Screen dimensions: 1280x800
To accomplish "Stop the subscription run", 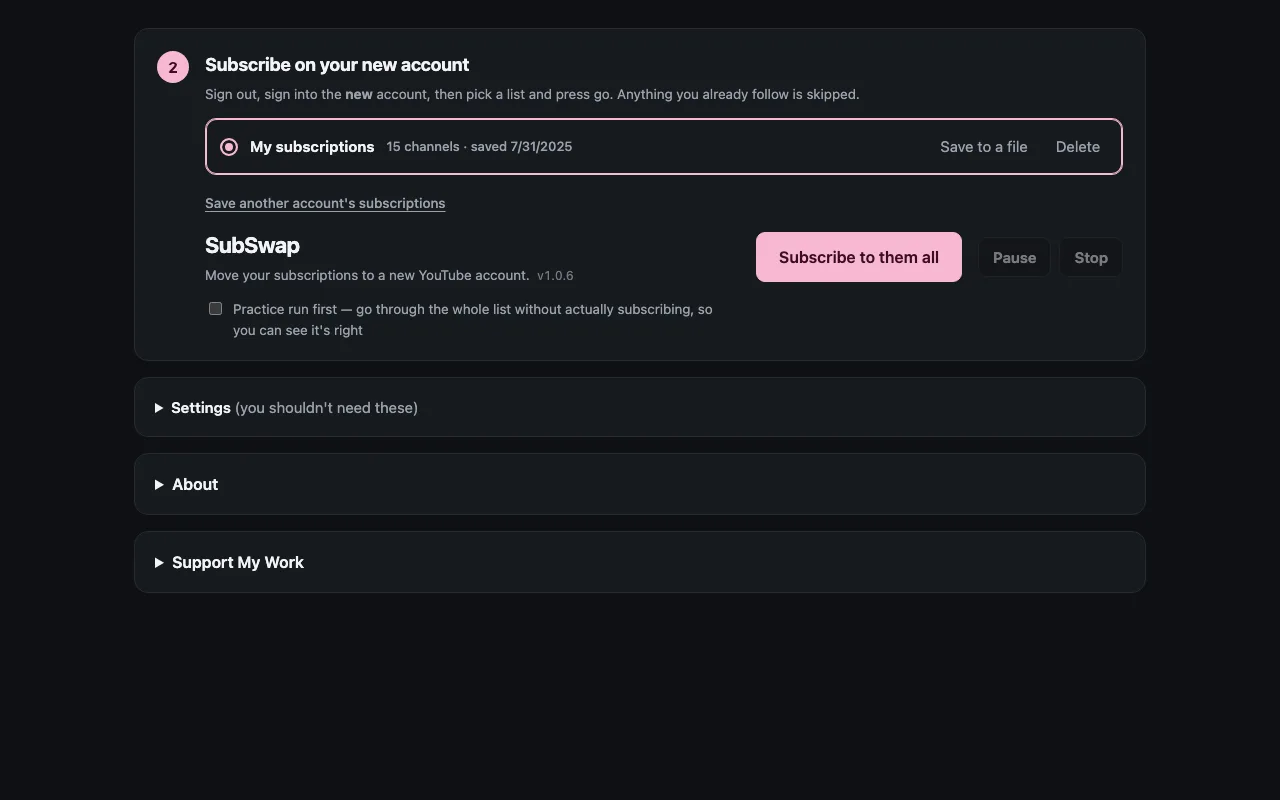I will [1091, 258].
